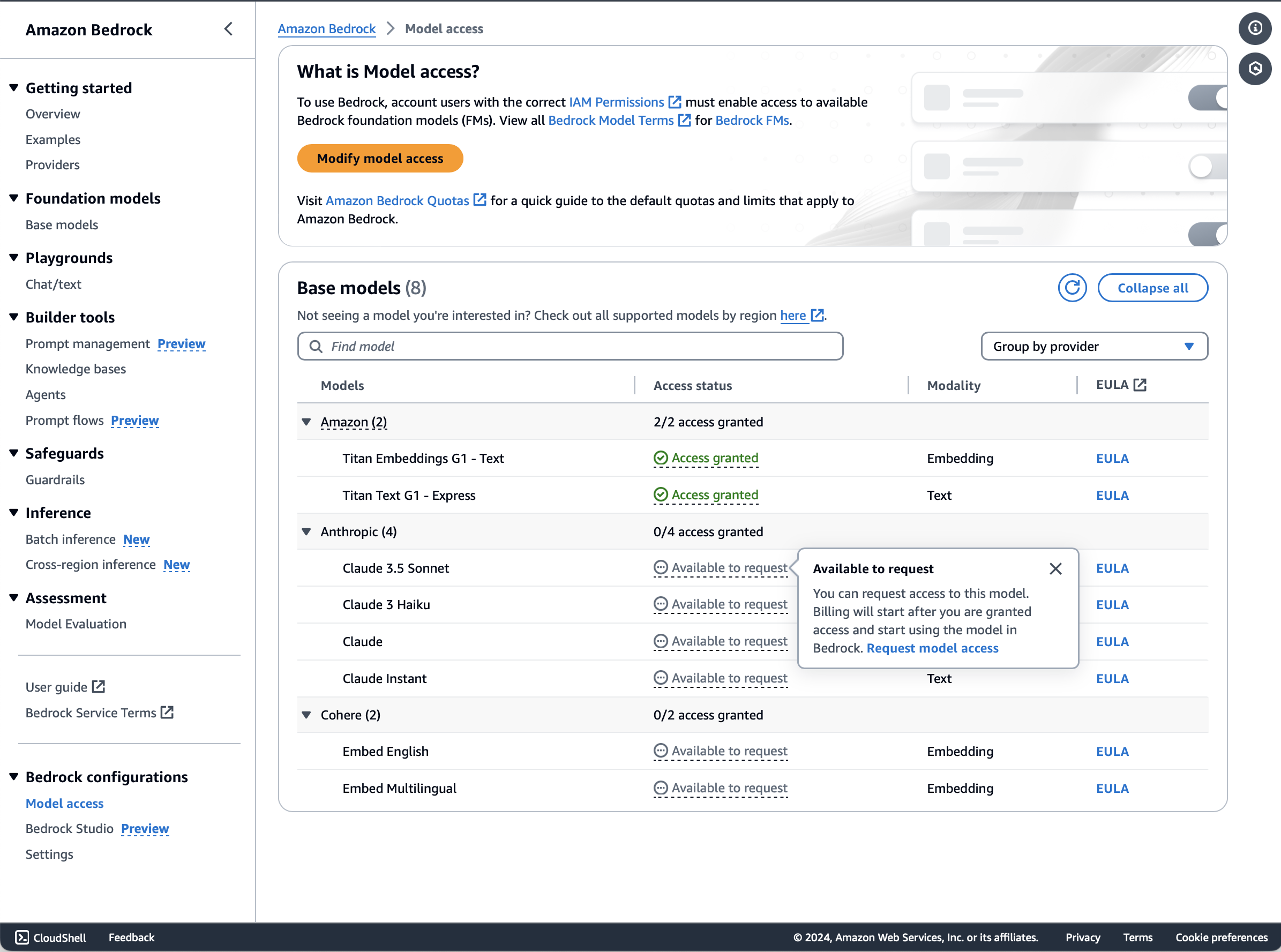Collapse the Inference section

click(x=14, y=512)
